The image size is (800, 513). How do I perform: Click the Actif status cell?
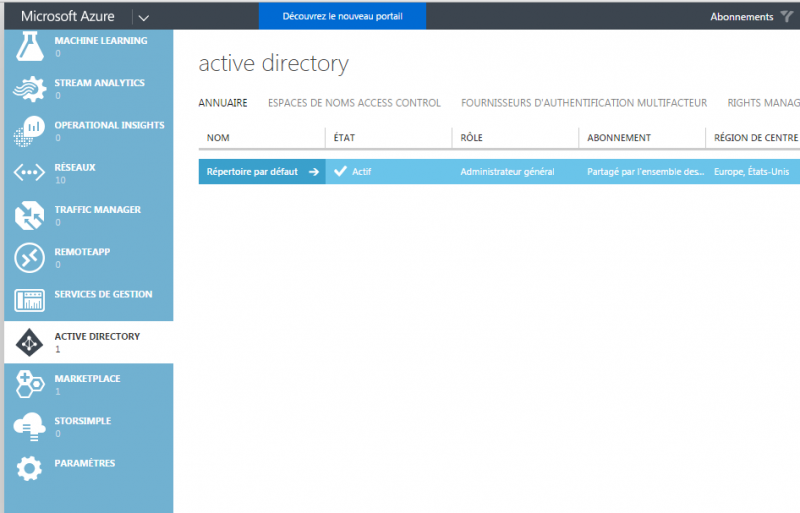pos(388,172)
